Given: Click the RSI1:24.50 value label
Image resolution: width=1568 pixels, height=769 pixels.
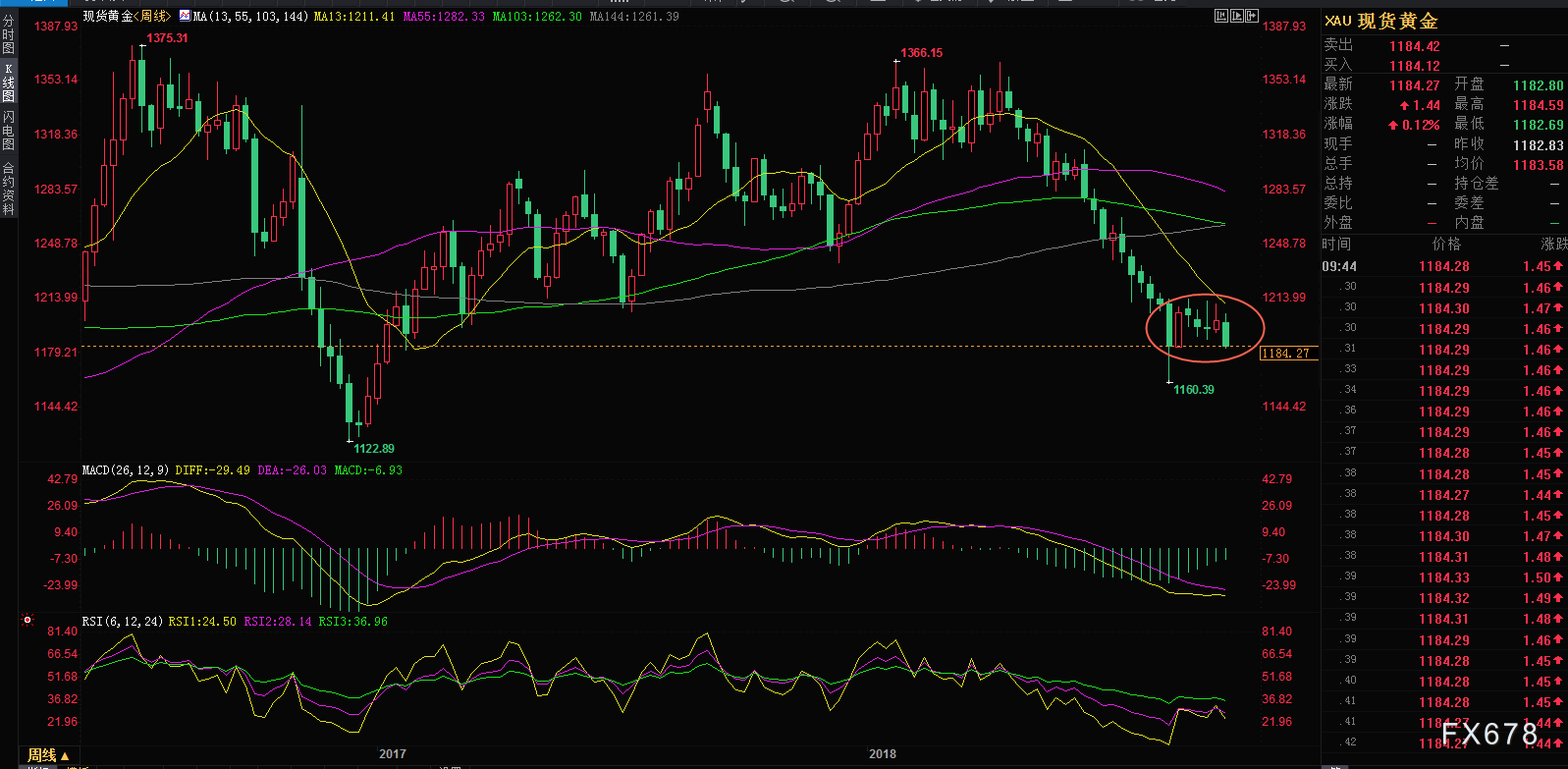Looking at the screenshot, I should pyautogui.click(x=202, y=622).
